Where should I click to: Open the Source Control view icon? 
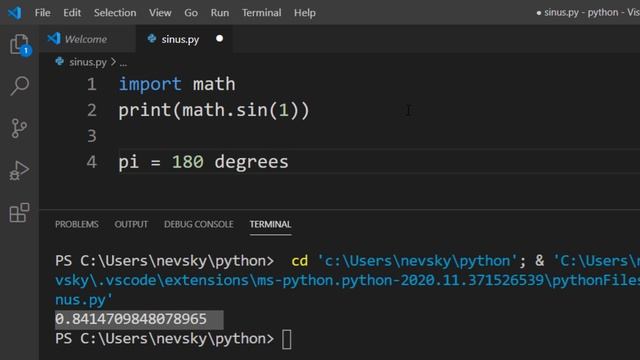pos(19,128)
